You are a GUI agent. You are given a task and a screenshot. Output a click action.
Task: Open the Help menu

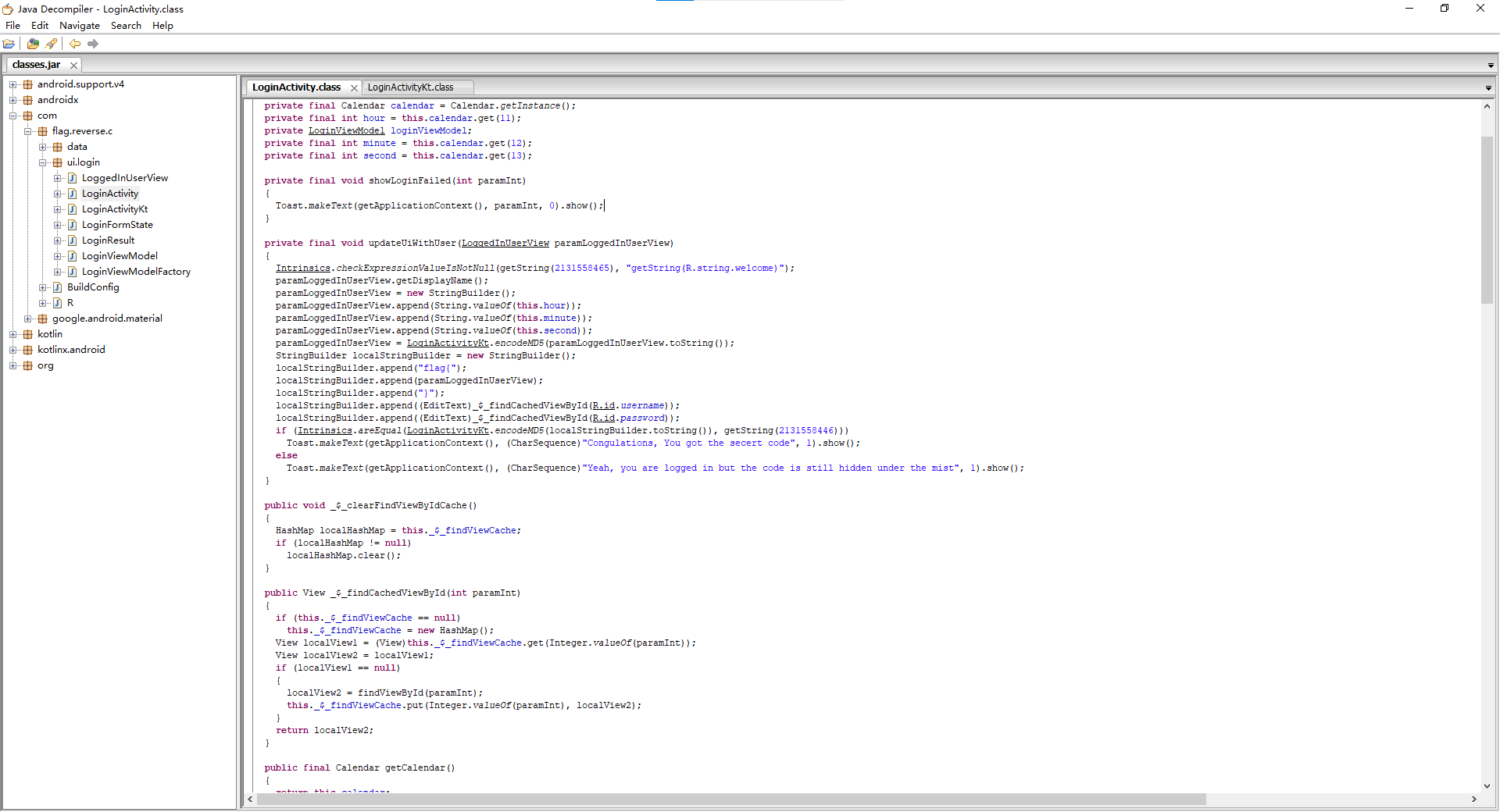coord(162,26)
